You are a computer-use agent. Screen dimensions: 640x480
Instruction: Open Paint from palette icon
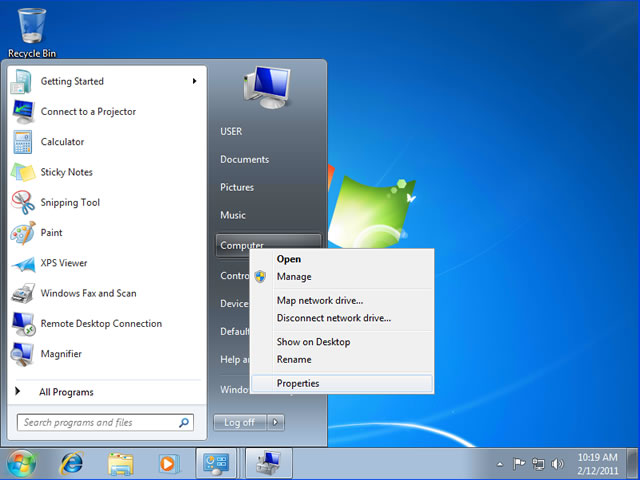coord(23,233)
